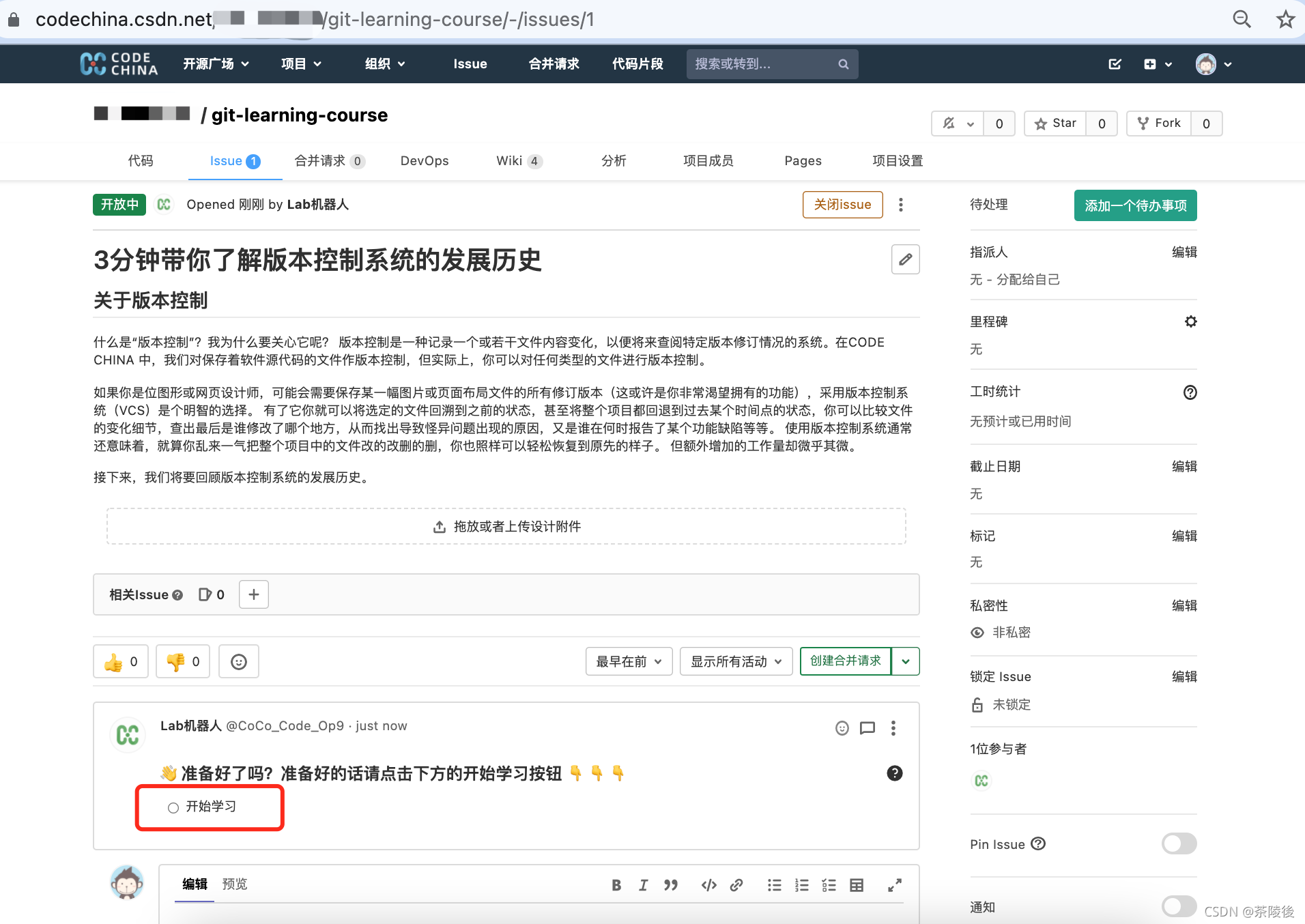Click the pencil icon to edit issue title
This screenshot has height=924, width=1305.
click(x=905, y=259)
